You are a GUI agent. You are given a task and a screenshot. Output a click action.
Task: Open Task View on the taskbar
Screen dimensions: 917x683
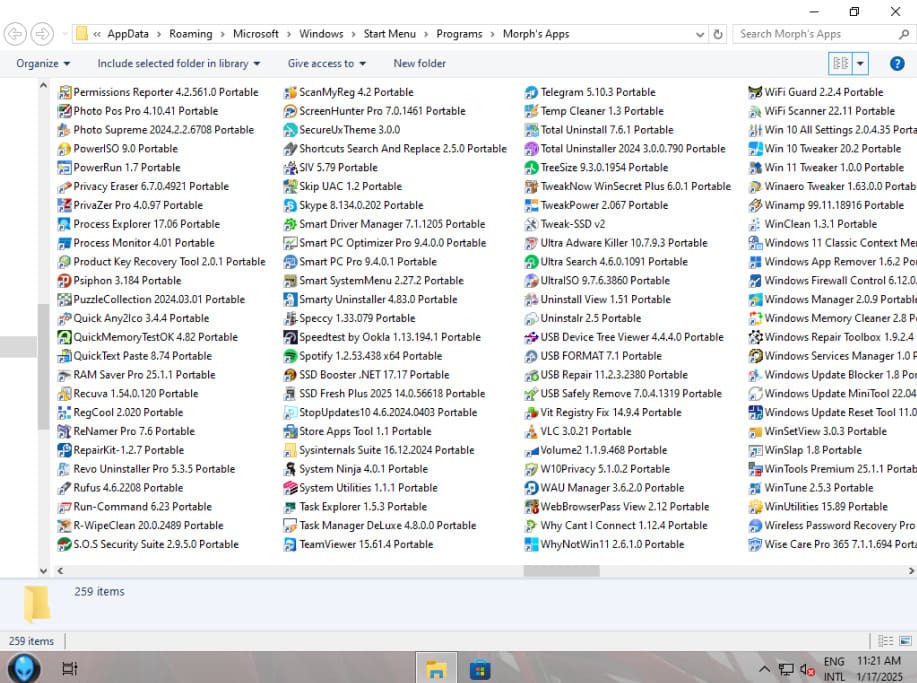pyautogui.click(x=70, y=668)
